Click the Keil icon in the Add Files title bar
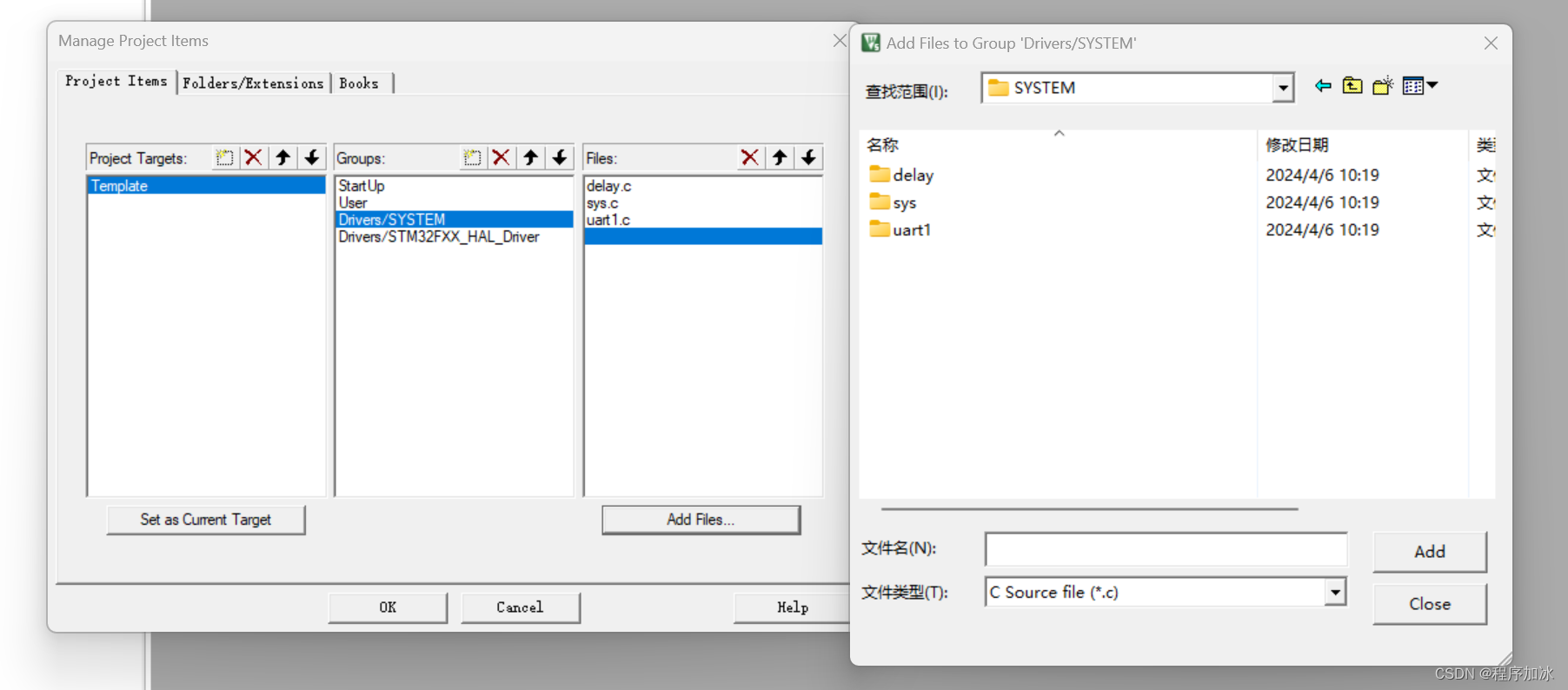This screenshot has width=1568, height=690. tap(871, 43)
